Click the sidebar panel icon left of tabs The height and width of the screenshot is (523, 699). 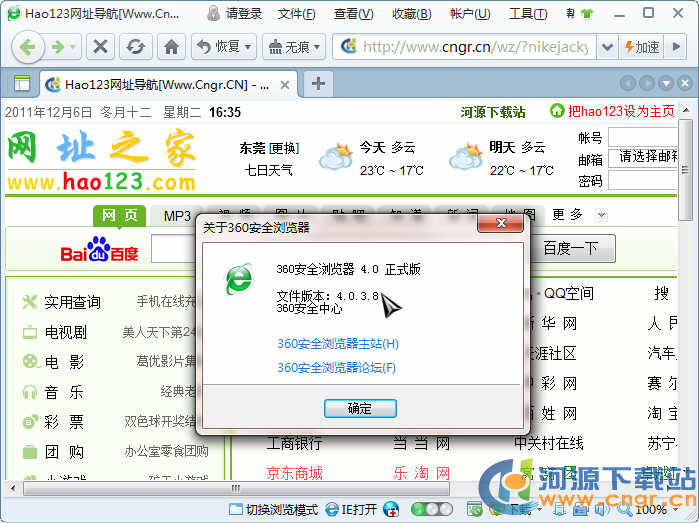pos(22,83)
